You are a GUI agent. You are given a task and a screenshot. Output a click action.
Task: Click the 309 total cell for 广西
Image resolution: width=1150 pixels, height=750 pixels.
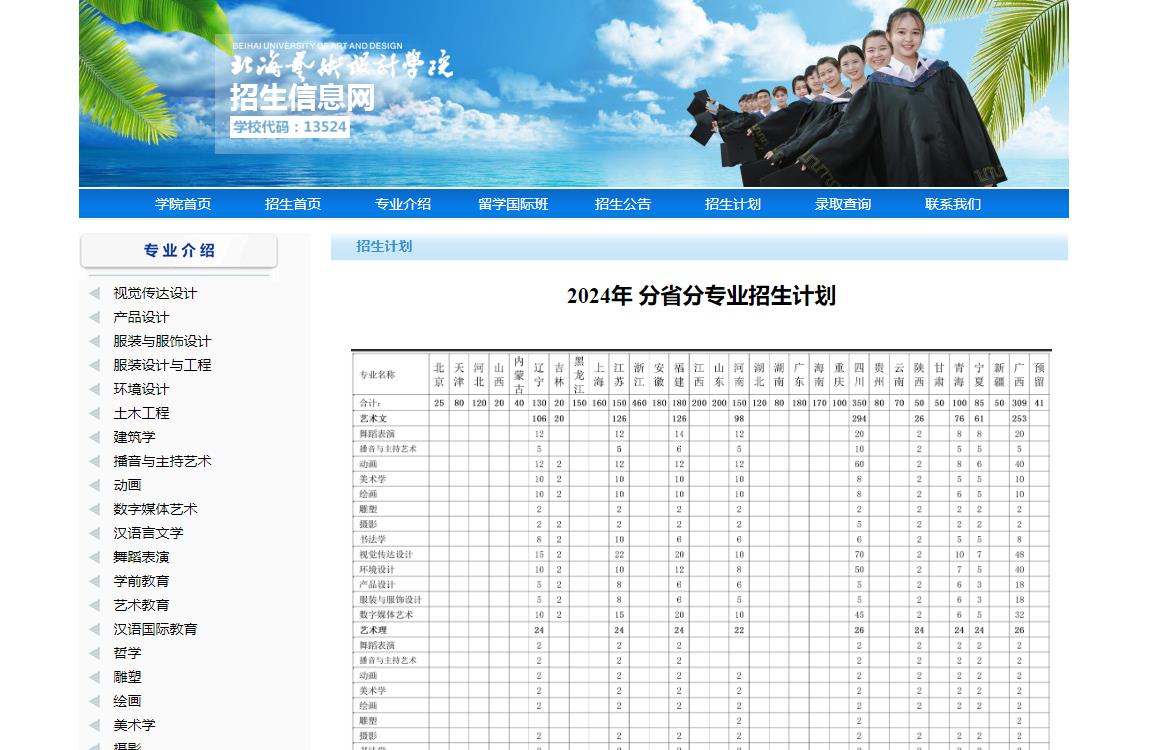point(1019,403)
